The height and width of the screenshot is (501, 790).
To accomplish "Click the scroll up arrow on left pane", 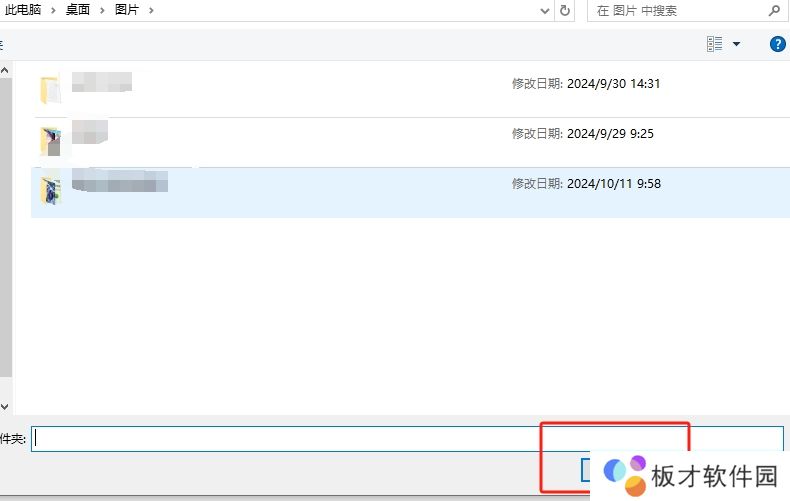I will [5, 71].
